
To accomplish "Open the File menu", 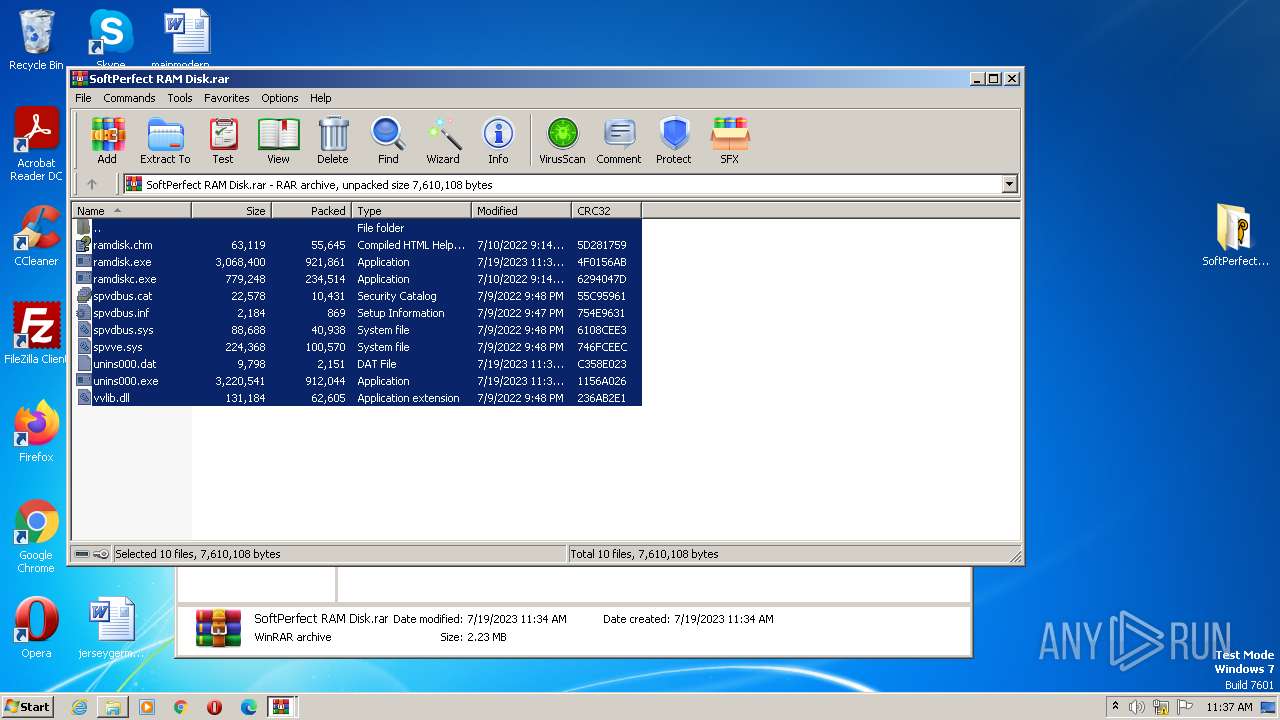I will 83,98.
